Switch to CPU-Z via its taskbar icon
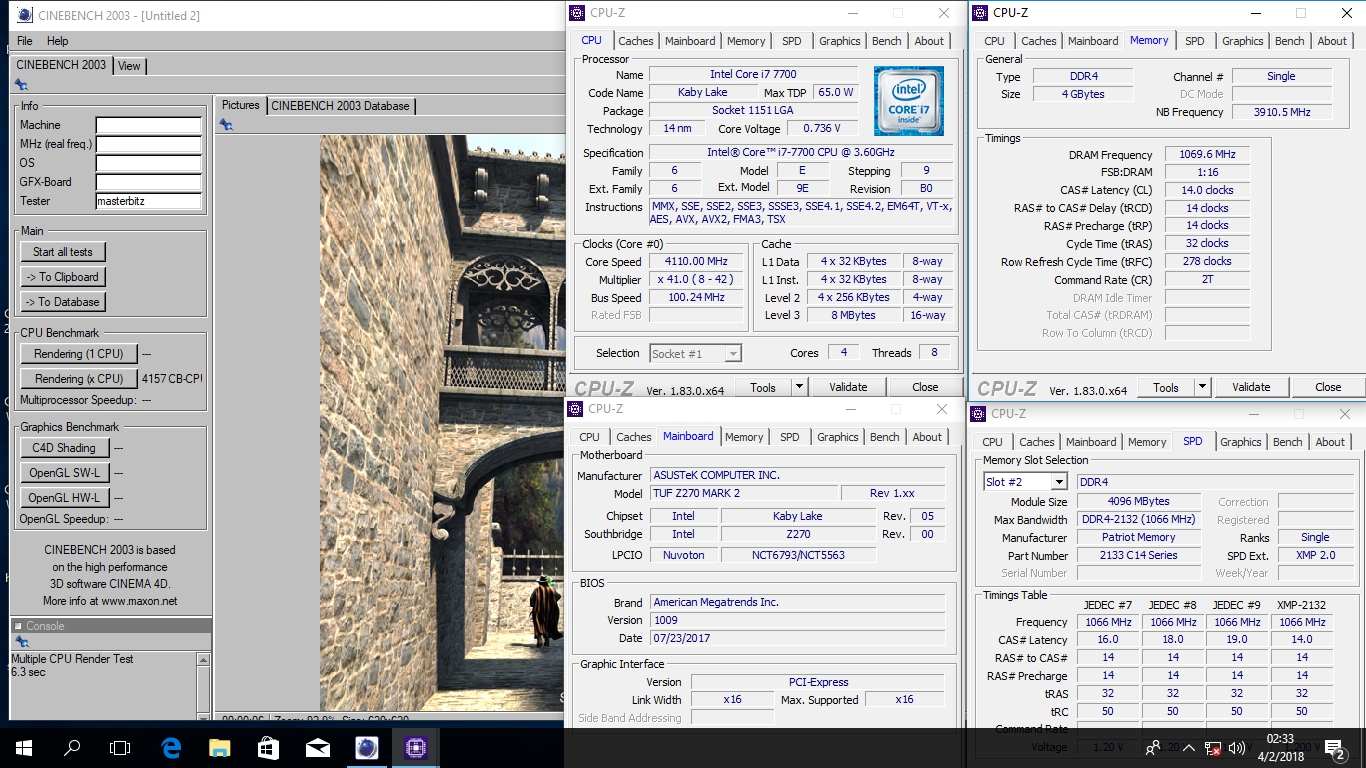This screenshot has width=1366, height=768. point(415,747)
